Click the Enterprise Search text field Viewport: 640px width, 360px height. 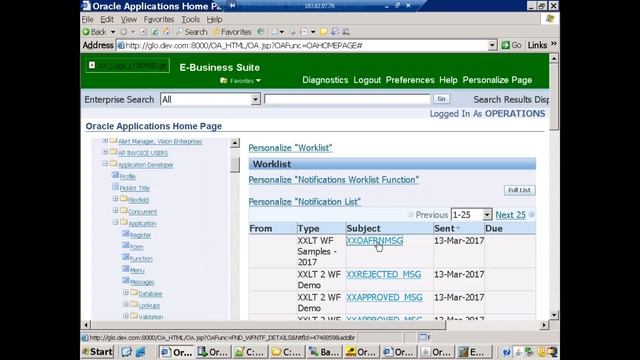tap(347, 99)
